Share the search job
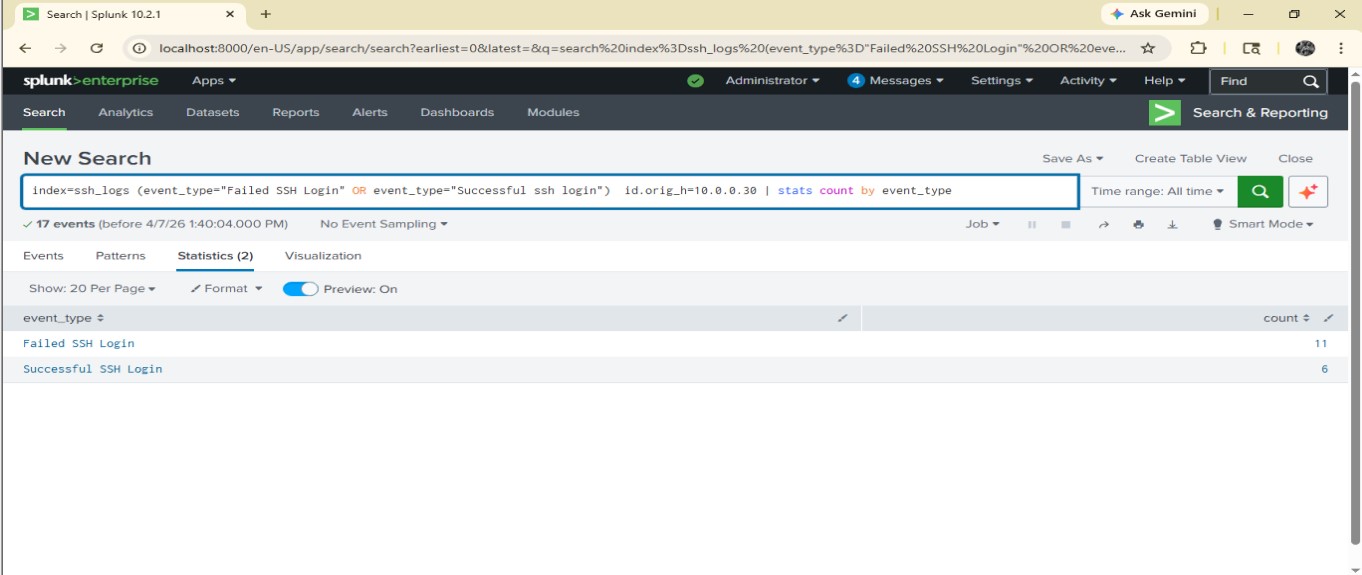1362x575 pixels. [1103, 225]
